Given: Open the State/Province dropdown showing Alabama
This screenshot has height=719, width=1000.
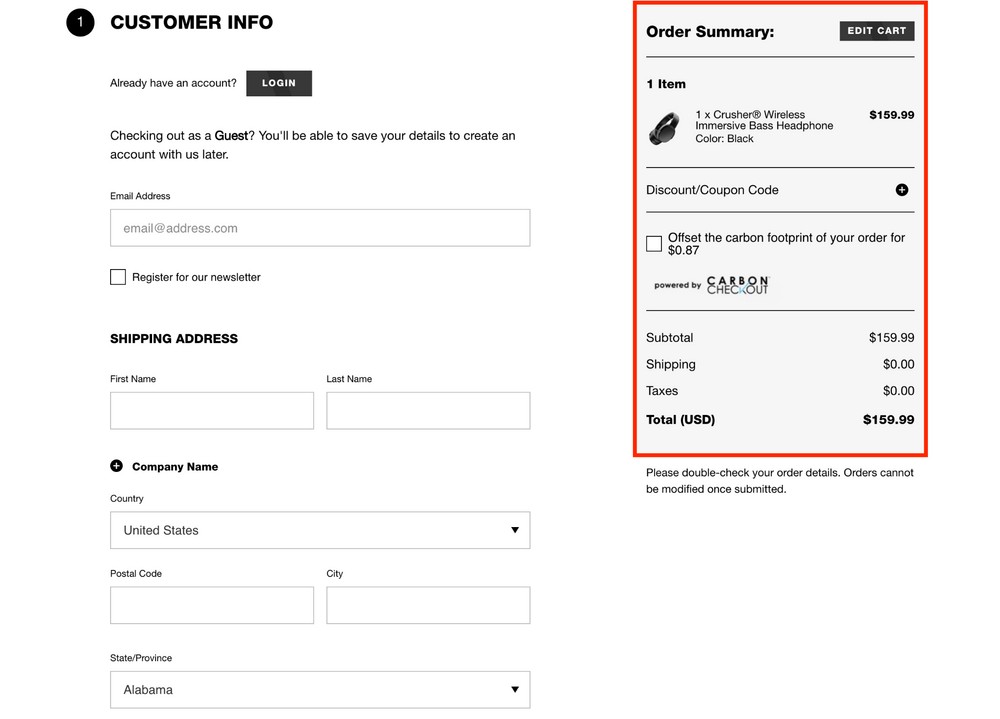Looking at the screenshot, I should [320, 689].
